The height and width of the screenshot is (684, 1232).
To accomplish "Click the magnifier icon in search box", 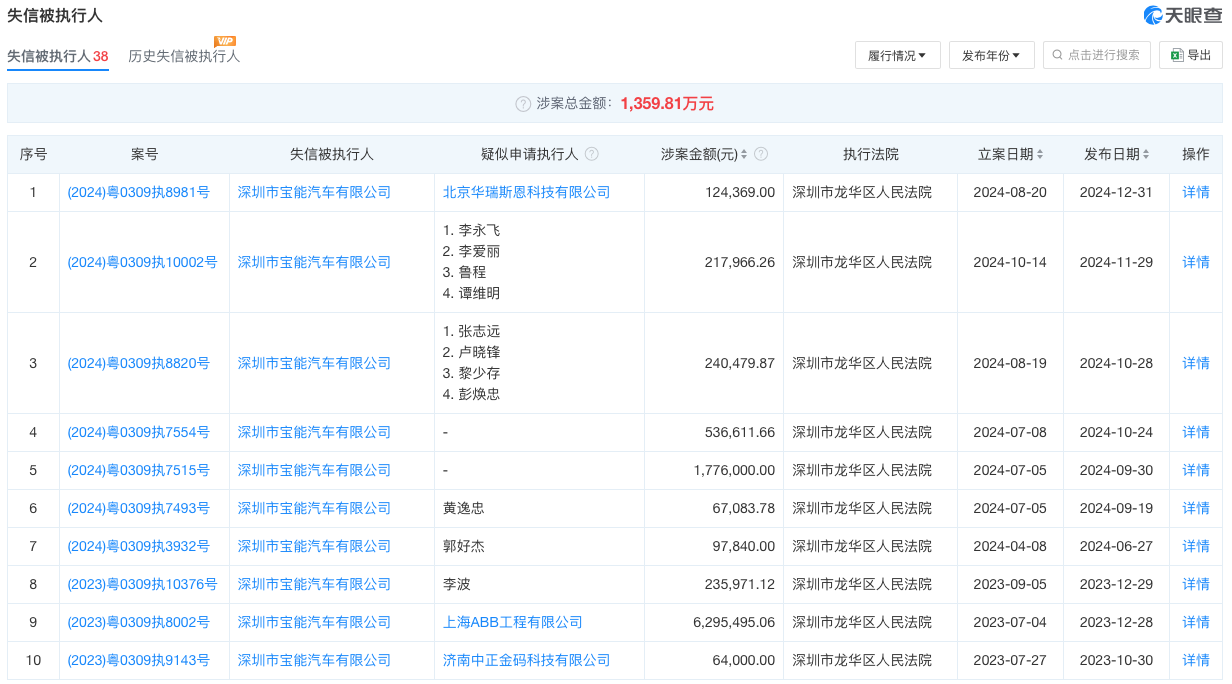I will coord(1057,55).
